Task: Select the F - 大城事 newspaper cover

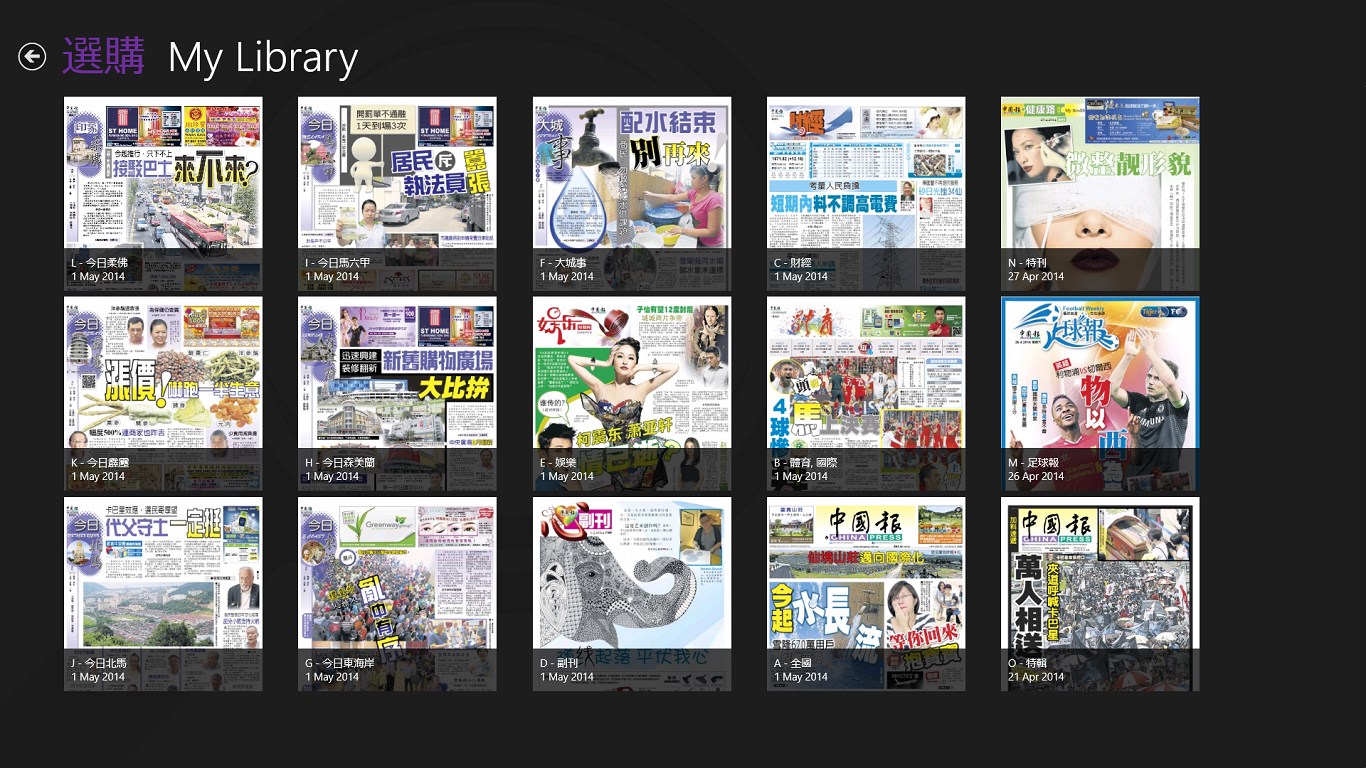Action: [631, 180]
